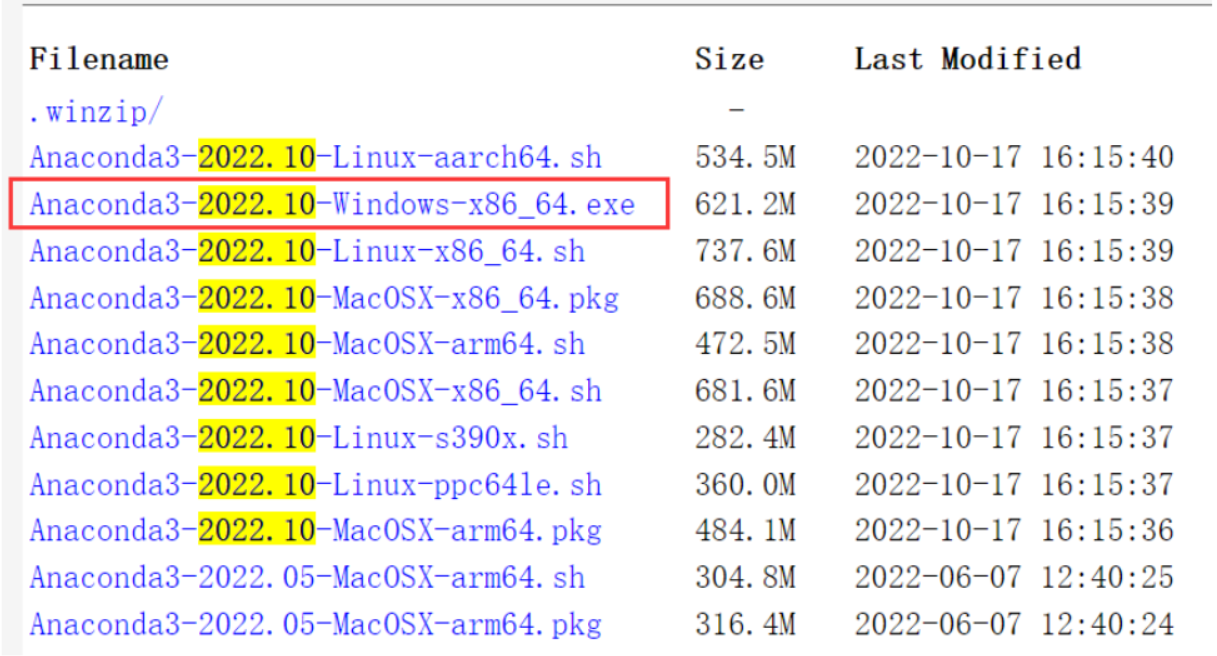
Task: Download Anaconda3-2022.10-Linux-s390x.sh
Action: pos(299,438)
